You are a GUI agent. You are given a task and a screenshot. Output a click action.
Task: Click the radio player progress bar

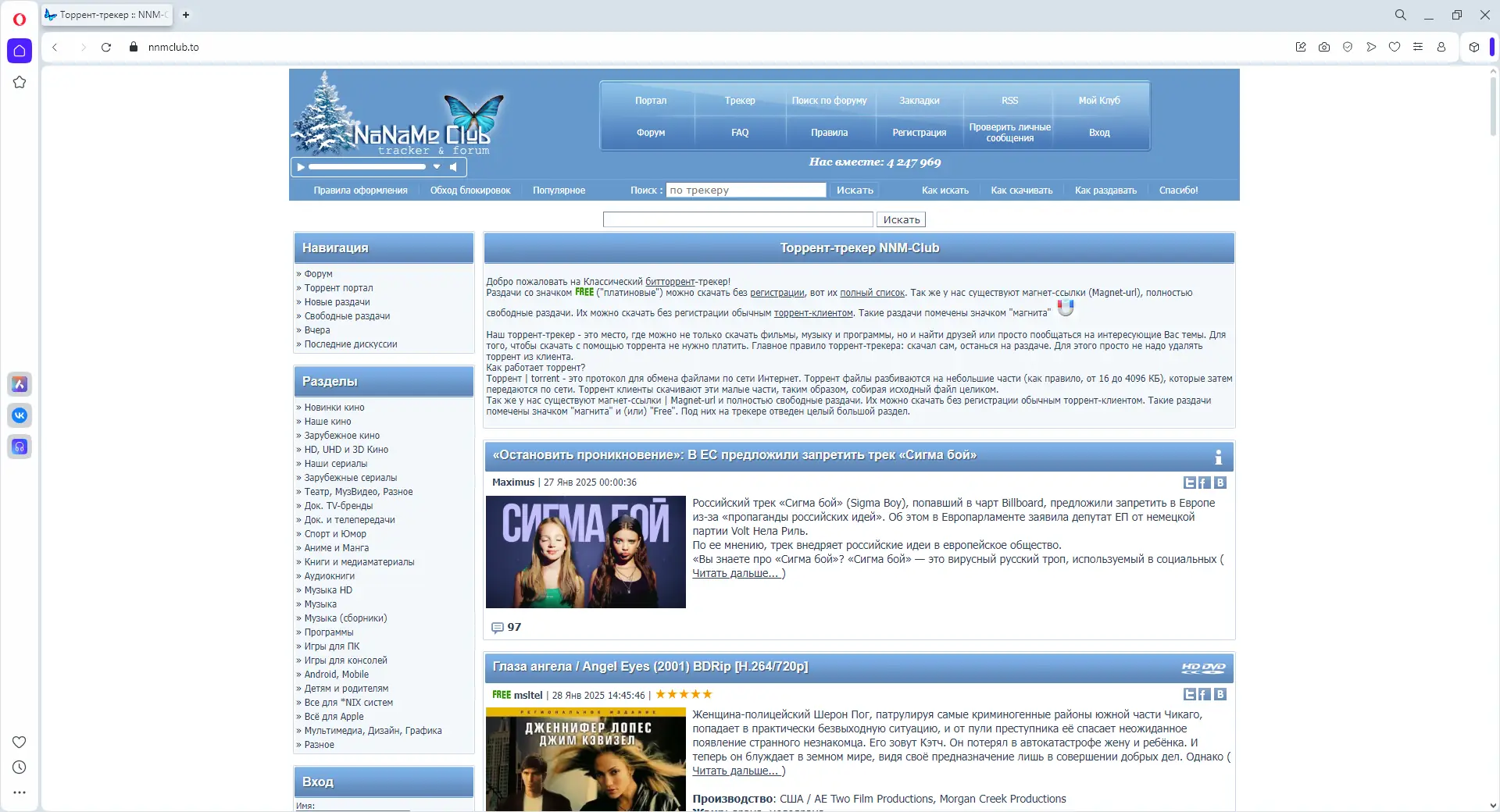click(x=367, y=166)
